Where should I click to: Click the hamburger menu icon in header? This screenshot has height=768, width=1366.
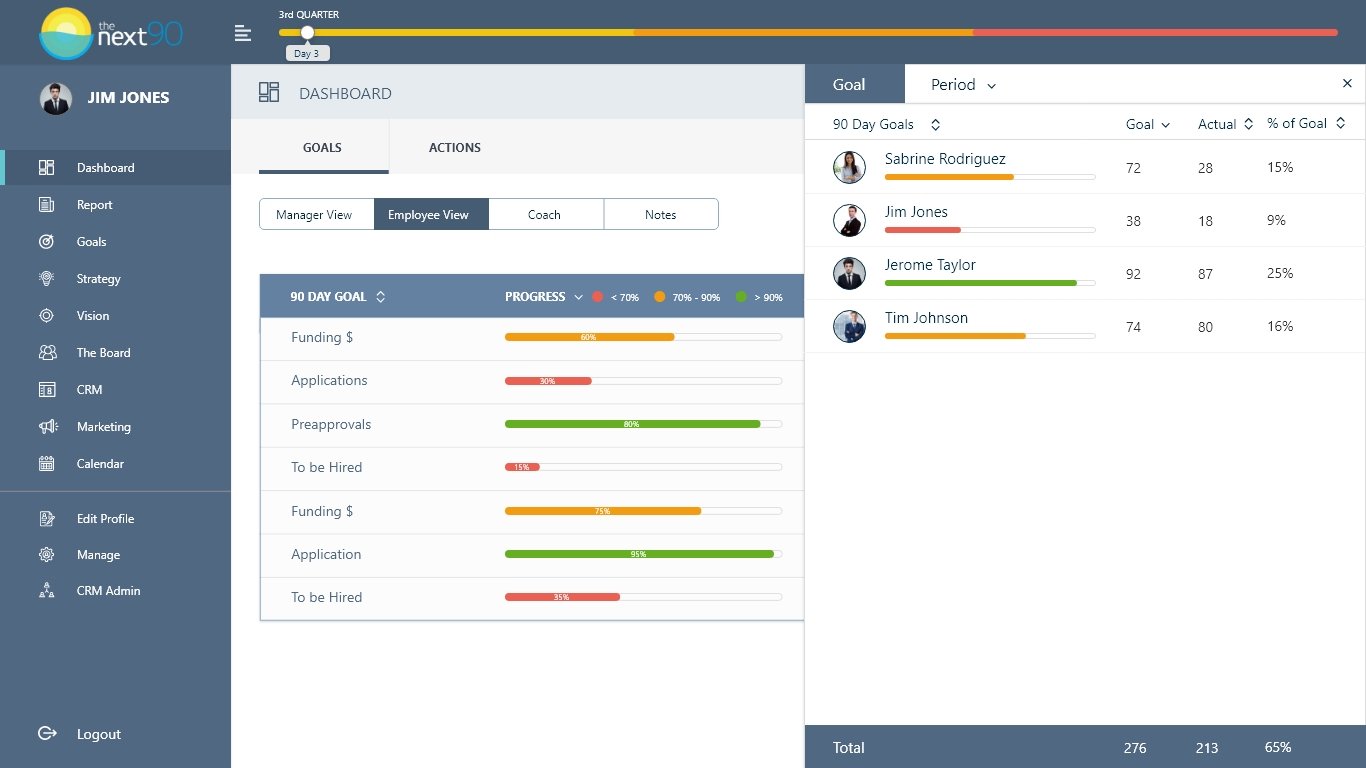pos(243,34)
